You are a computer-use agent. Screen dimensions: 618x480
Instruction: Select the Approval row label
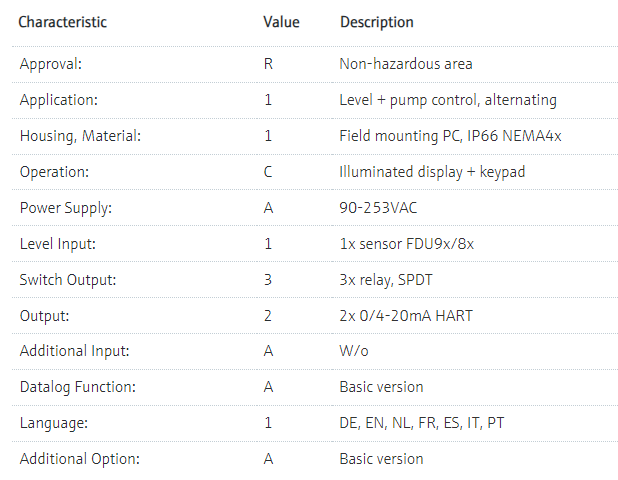point(52,64)
